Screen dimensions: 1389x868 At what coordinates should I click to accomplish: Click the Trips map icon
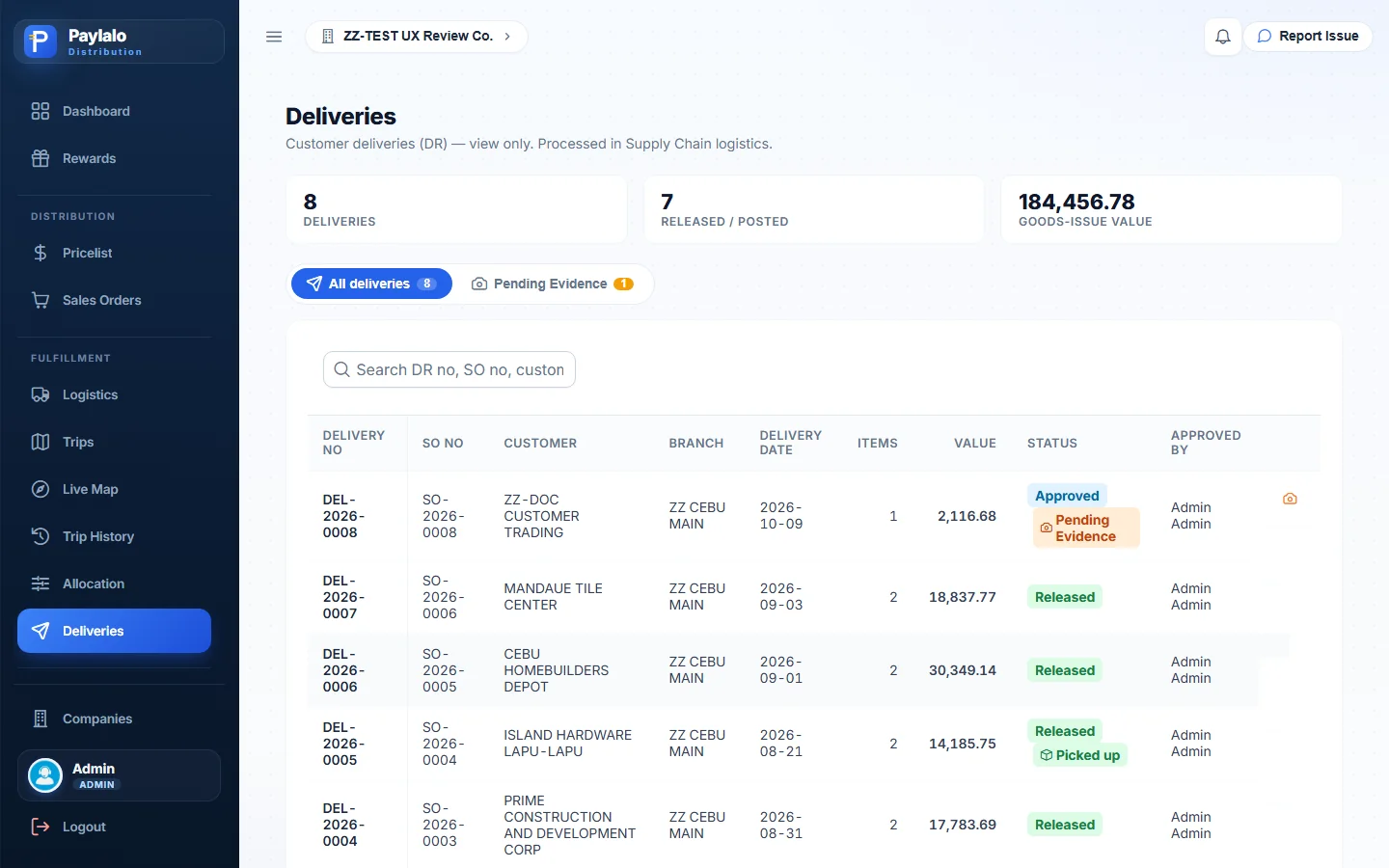tap(41, 442)
